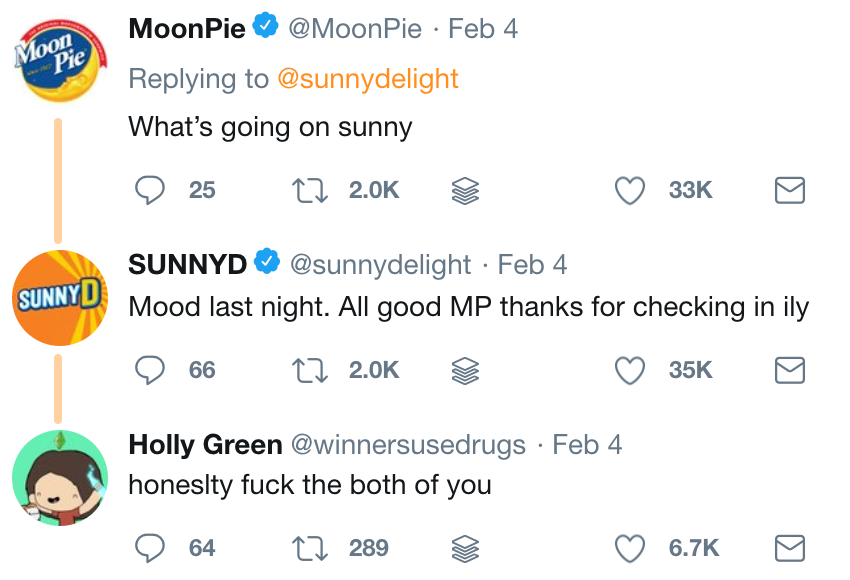Open Holly Green's profile name
The height and width of the screenshot is (580, 850).
205,444
